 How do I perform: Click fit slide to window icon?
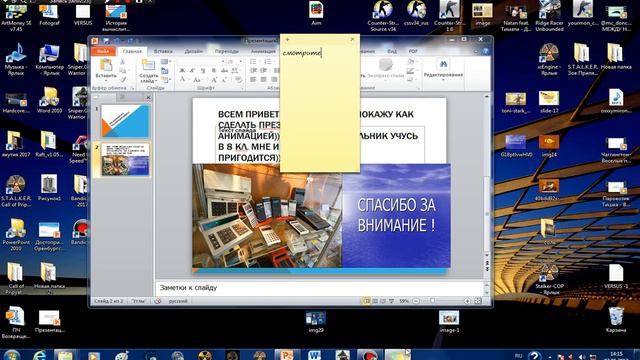[478, 301]
